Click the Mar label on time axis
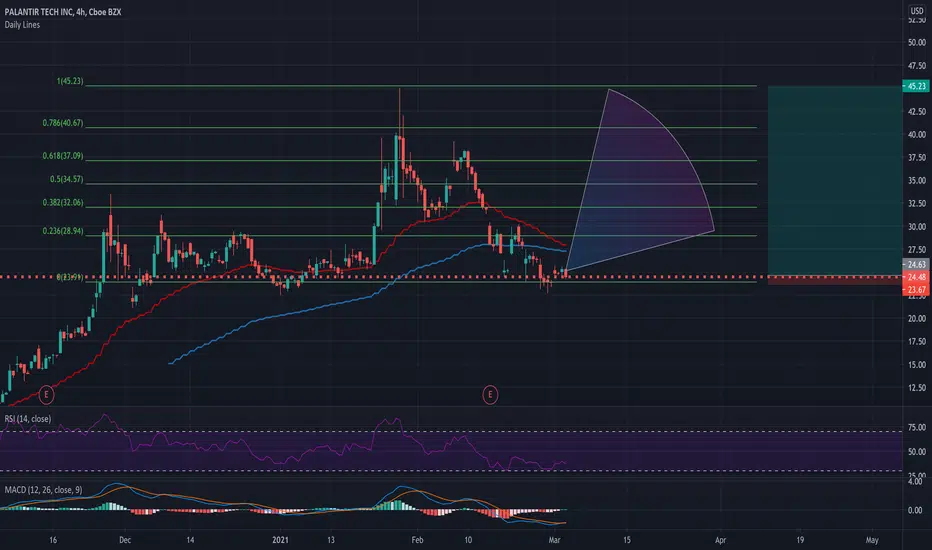The image size is (932, 550). point(555,540)
